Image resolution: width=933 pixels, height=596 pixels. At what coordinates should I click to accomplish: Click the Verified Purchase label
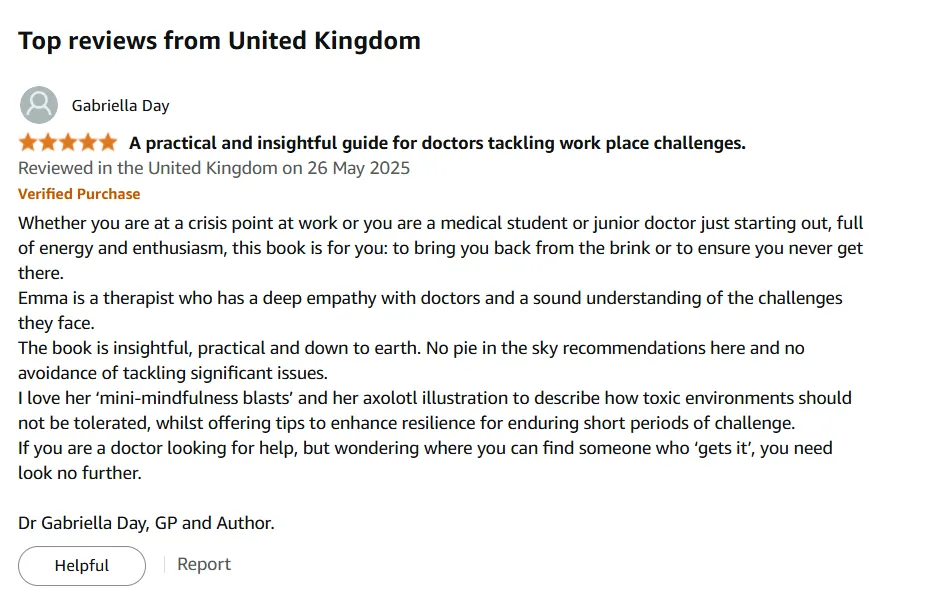coord(79,194)
